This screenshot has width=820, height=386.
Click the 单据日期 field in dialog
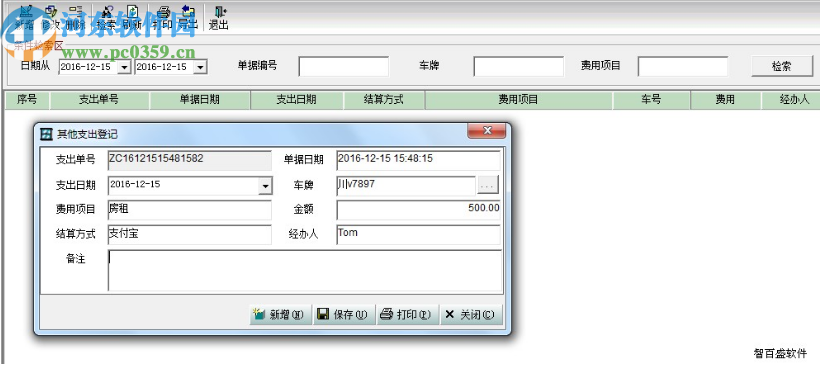pos(418,160)
